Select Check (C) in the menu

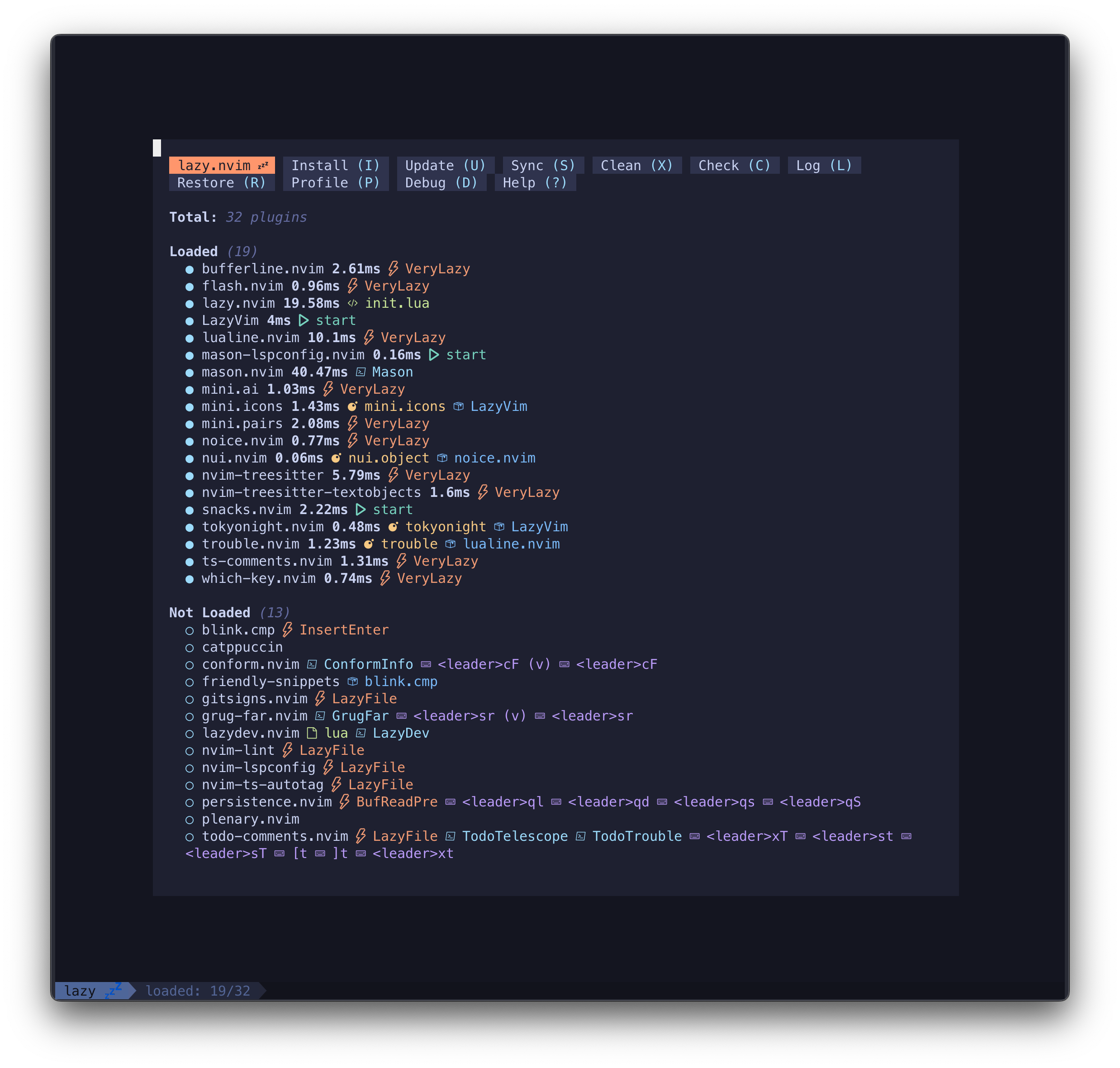click(x=734, y=165)
